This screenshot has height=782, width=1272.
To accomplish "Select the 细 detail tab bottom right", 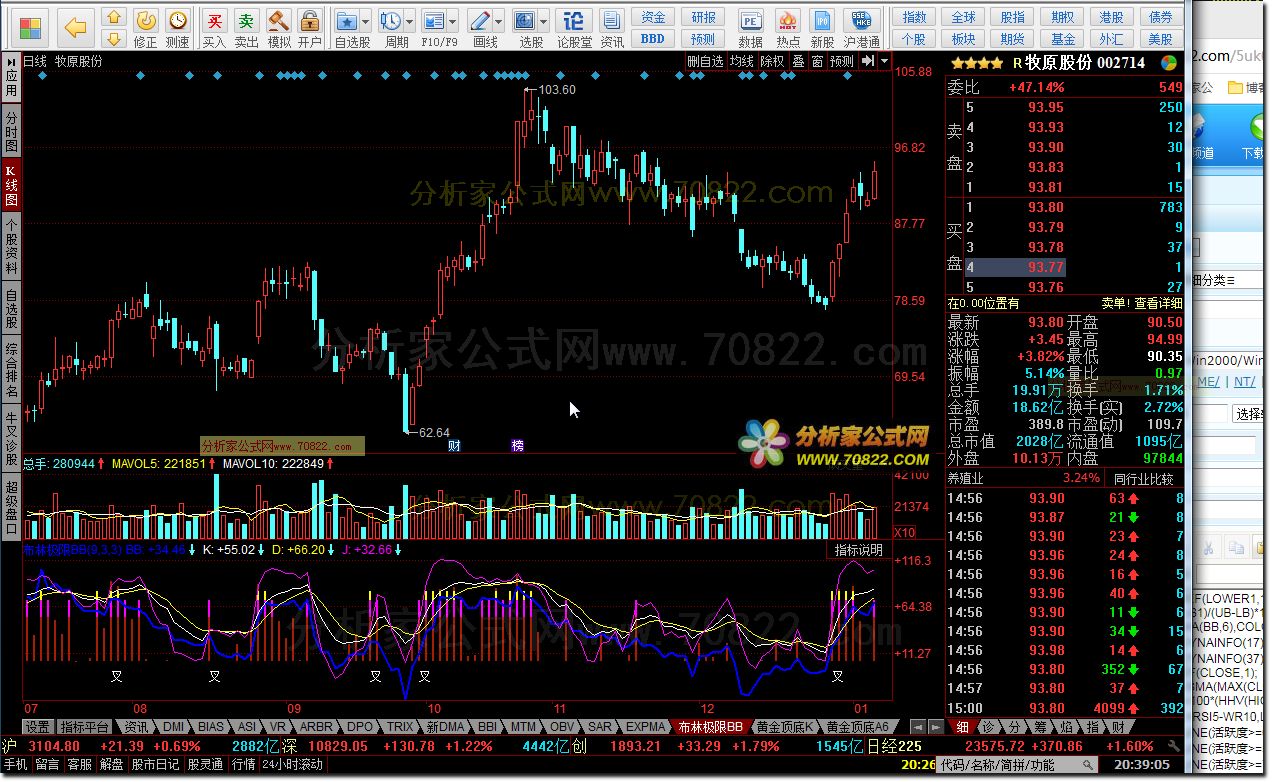I will pos(962,727).
